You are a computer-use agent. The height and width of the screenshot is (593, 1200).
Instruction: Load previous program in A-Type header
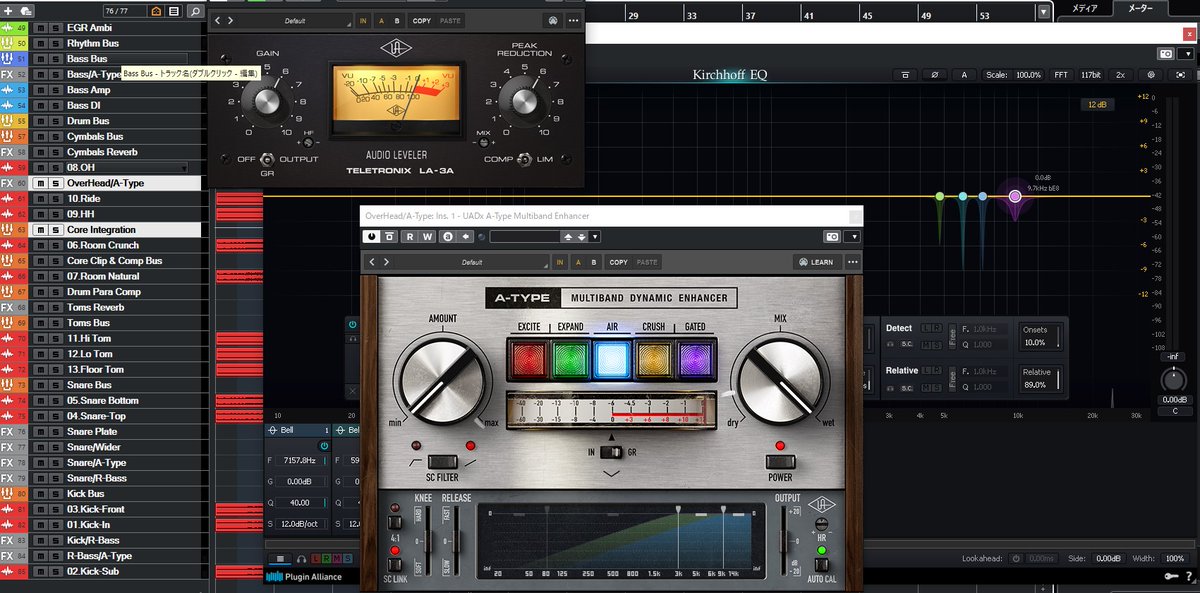coord(568,237)
